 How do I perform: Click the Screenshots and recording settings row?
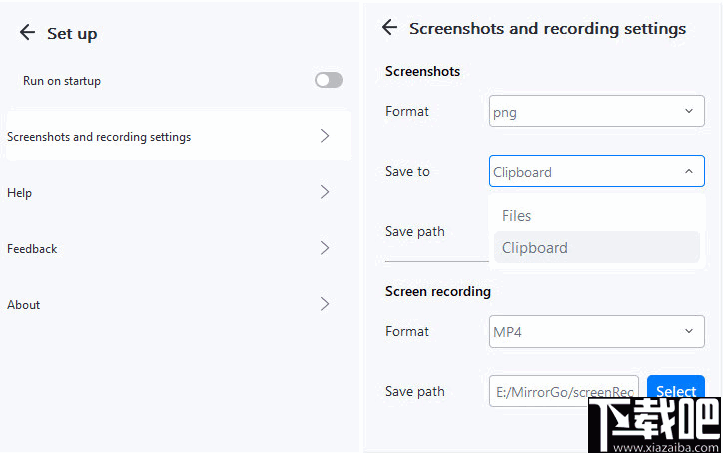pos(150,136)
